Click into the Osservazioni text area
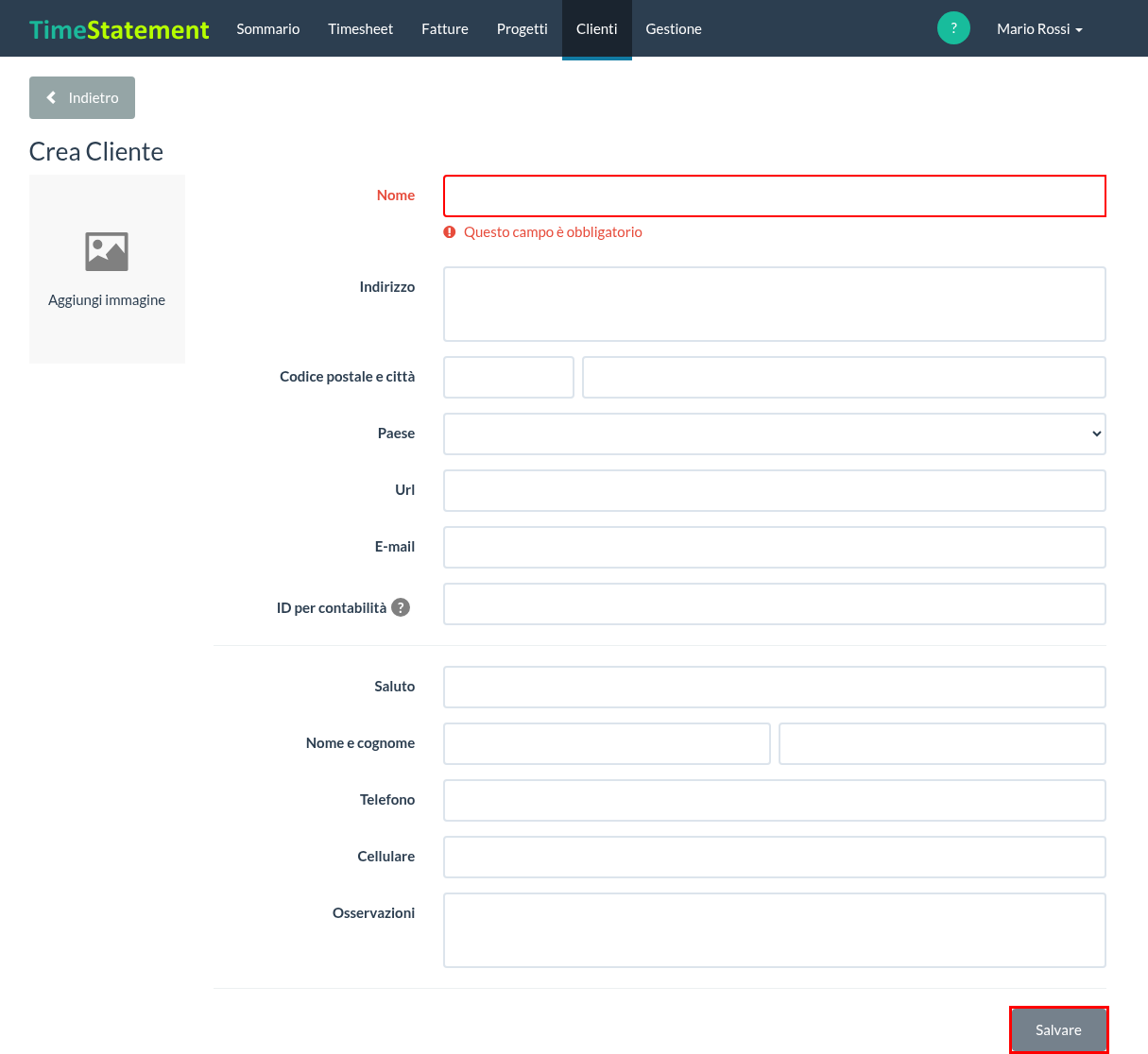Image resolution: width=1148 pixels, height=1054 pixels. point(775,930)
